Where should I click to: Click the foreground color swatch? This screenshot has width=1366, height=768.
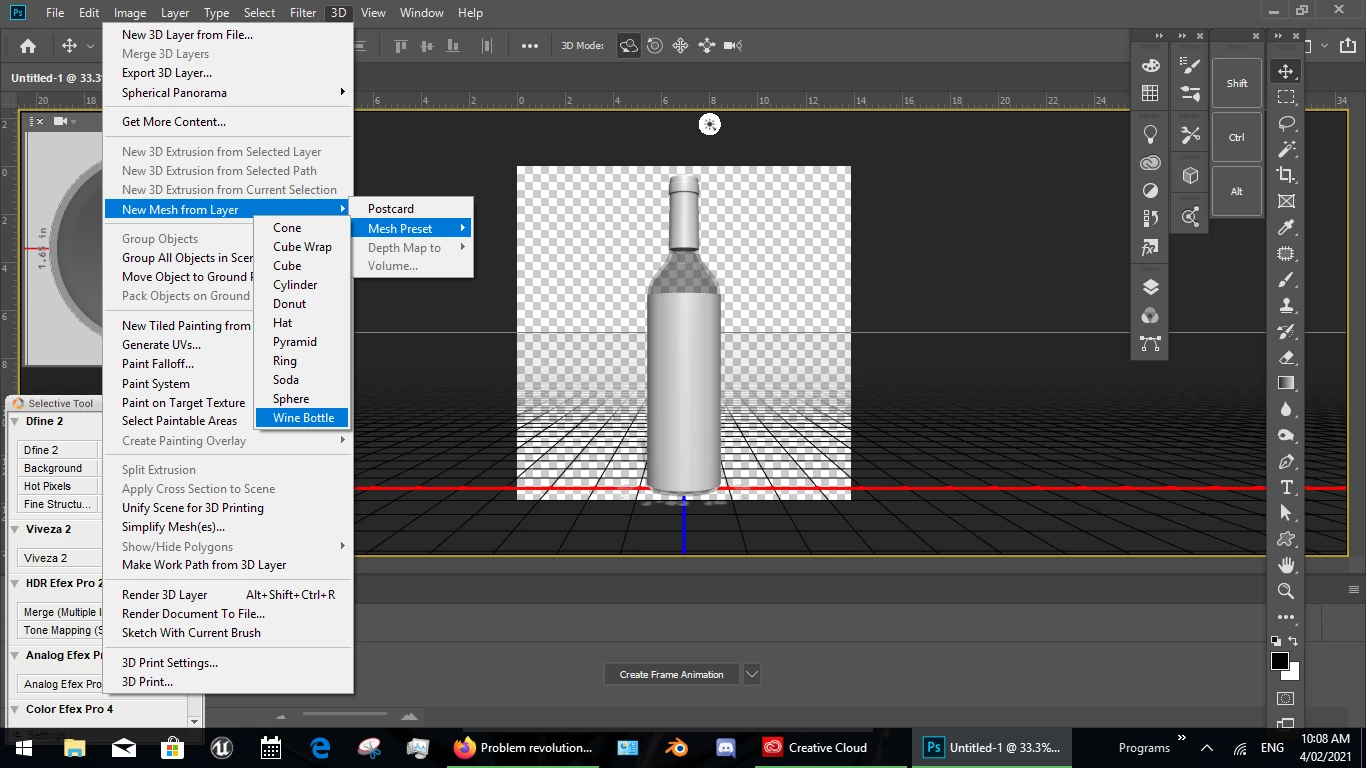coord(1280,661)
